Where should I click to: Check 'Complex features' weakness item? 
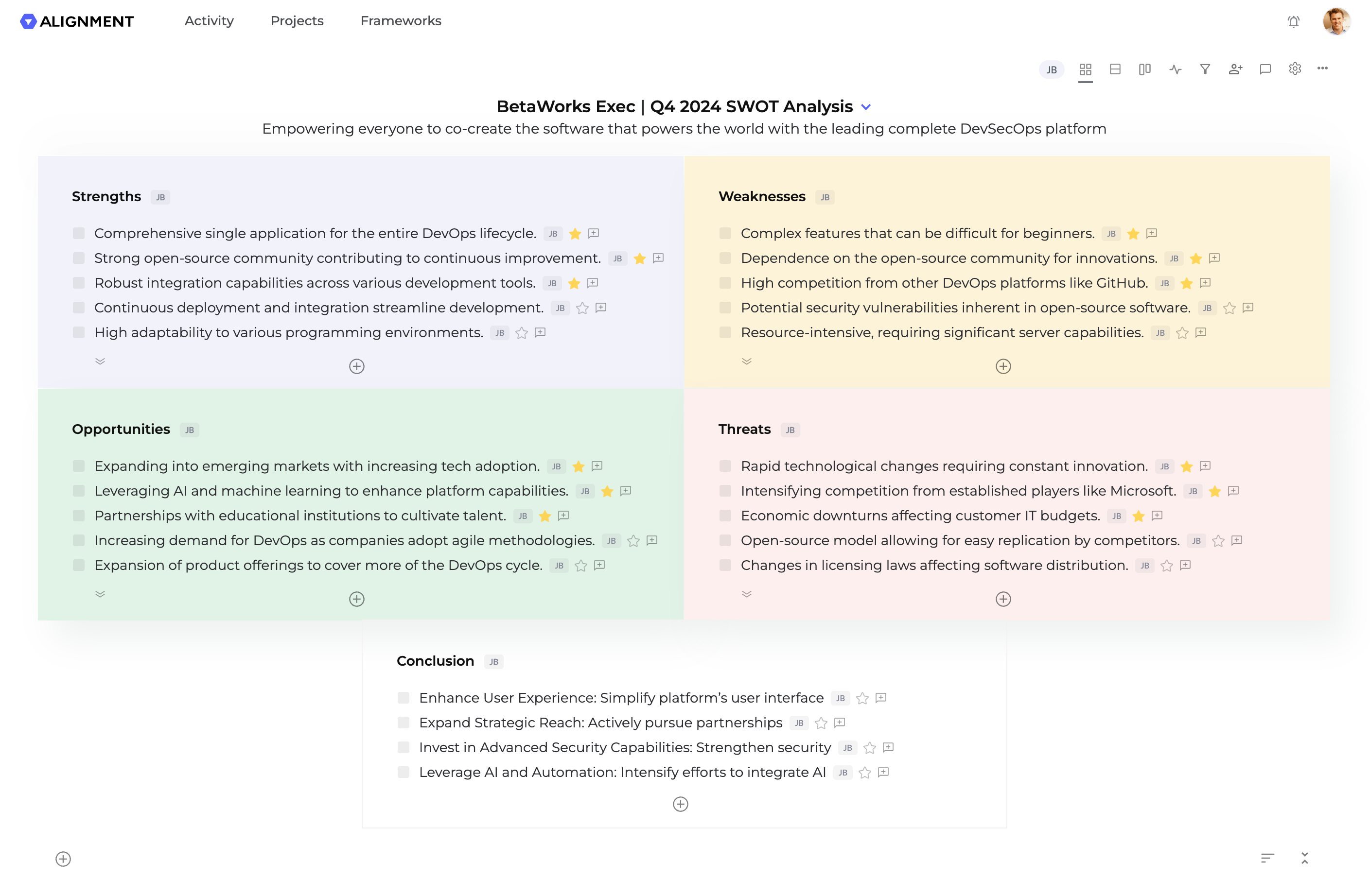[x=725, y=233]
